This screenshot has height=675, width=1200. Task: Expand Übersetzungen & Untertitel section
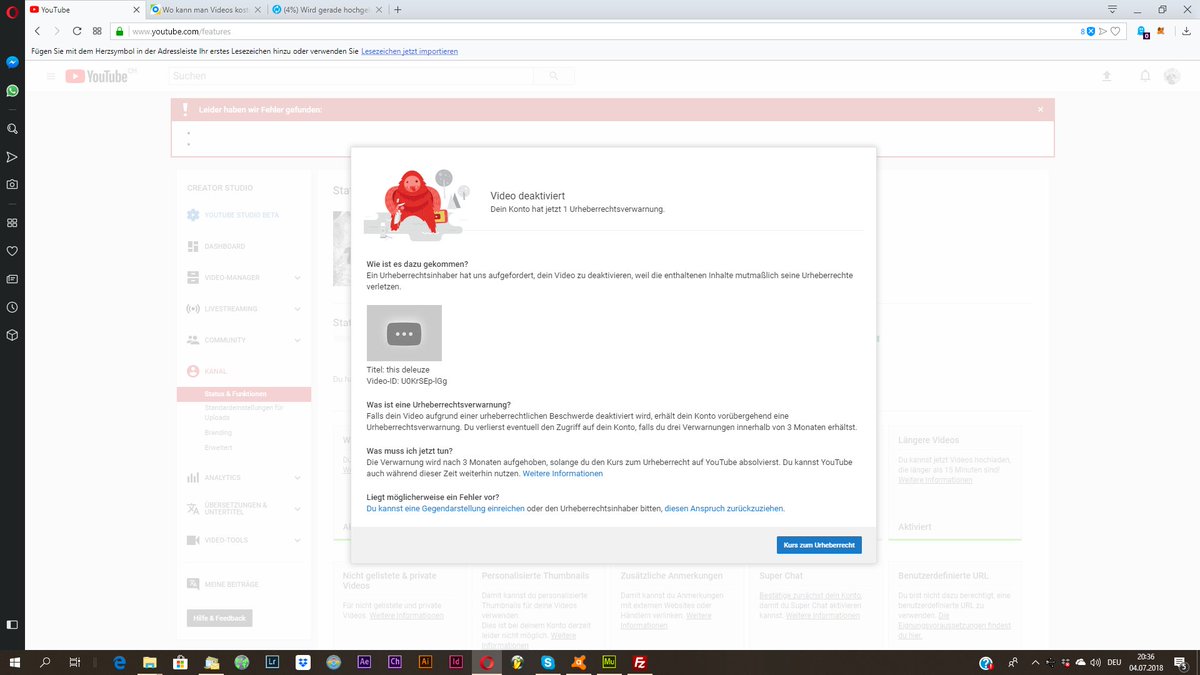tap(297, 509)
